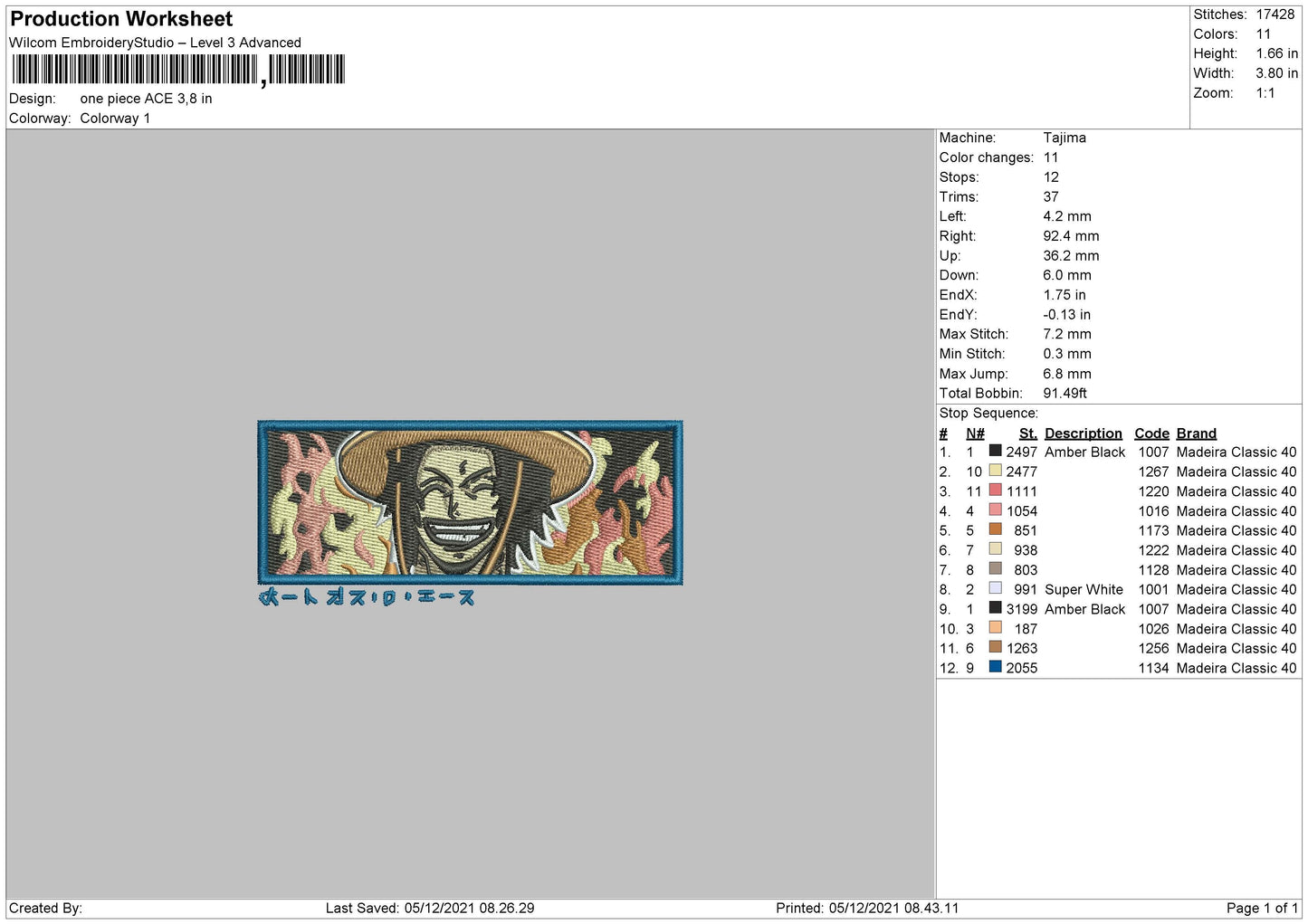Select the grey swatch with 803 stitches
The width and height of the screenshot is (1308, 924).
click(x=996, y=568)
